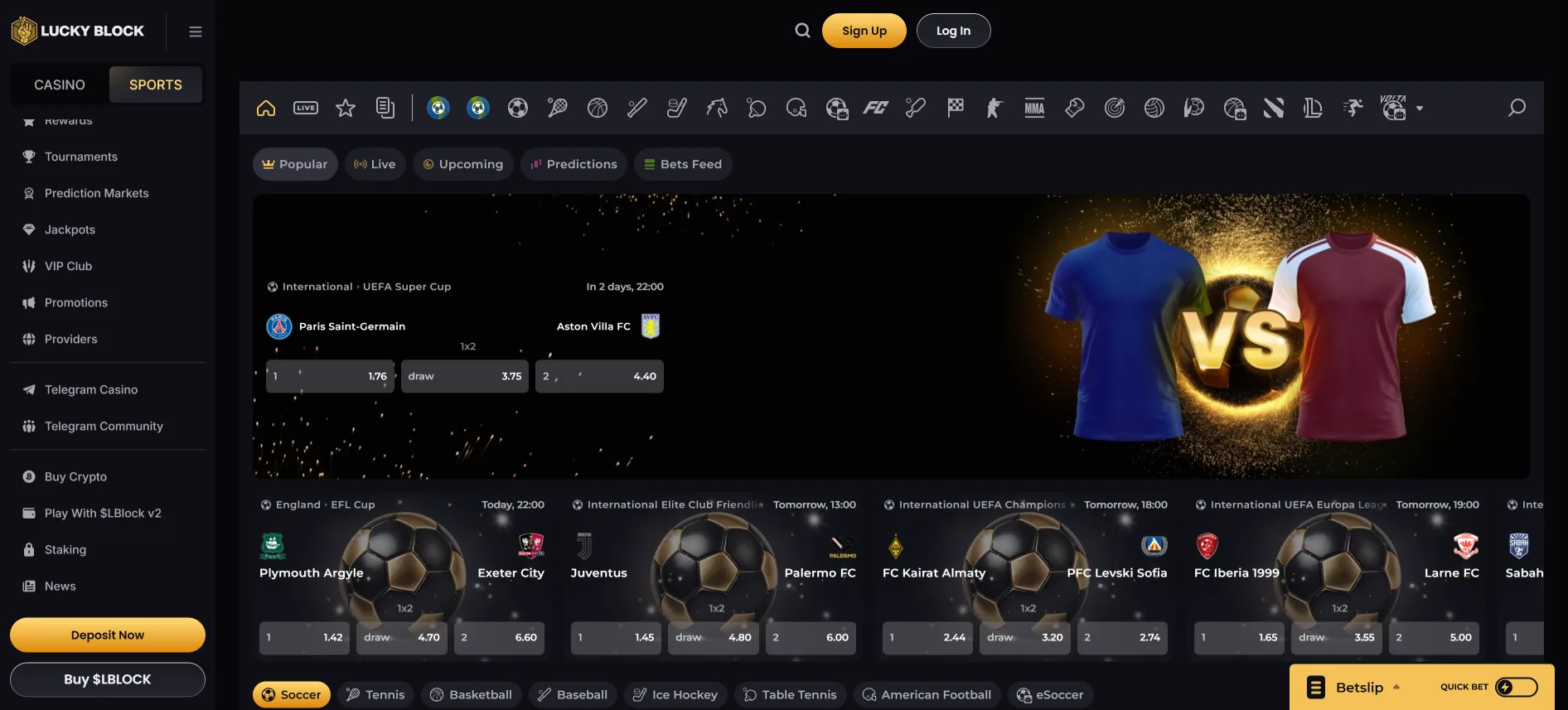Open Staking in the sidebar
Screen dimensions: 1568x710
65,549
